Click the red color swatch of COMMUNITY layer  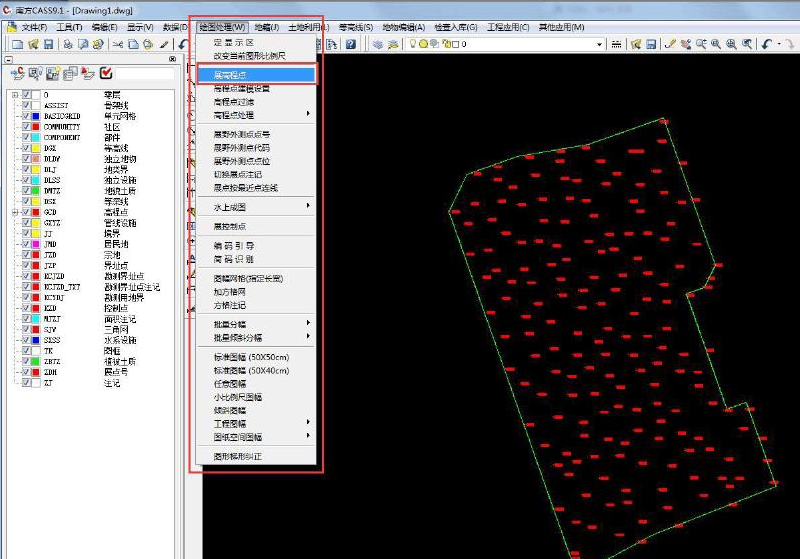click(x=37, y=127)
